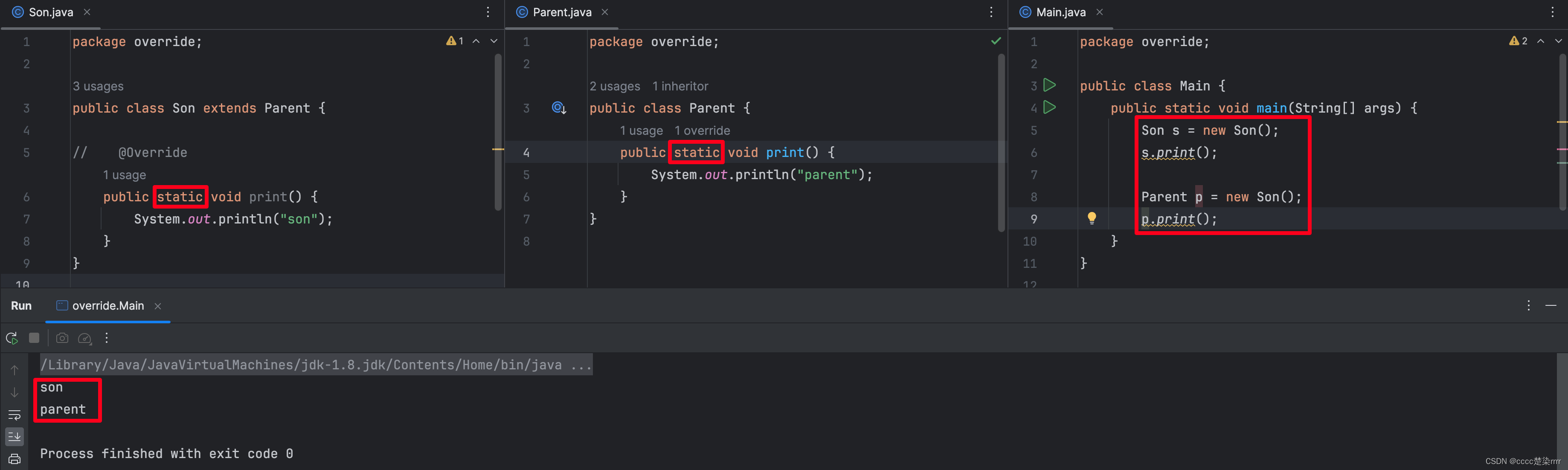This screenshot has width=1568, height=470.
Task: Open Parent.java tab options menu
Action: (991, 12)
